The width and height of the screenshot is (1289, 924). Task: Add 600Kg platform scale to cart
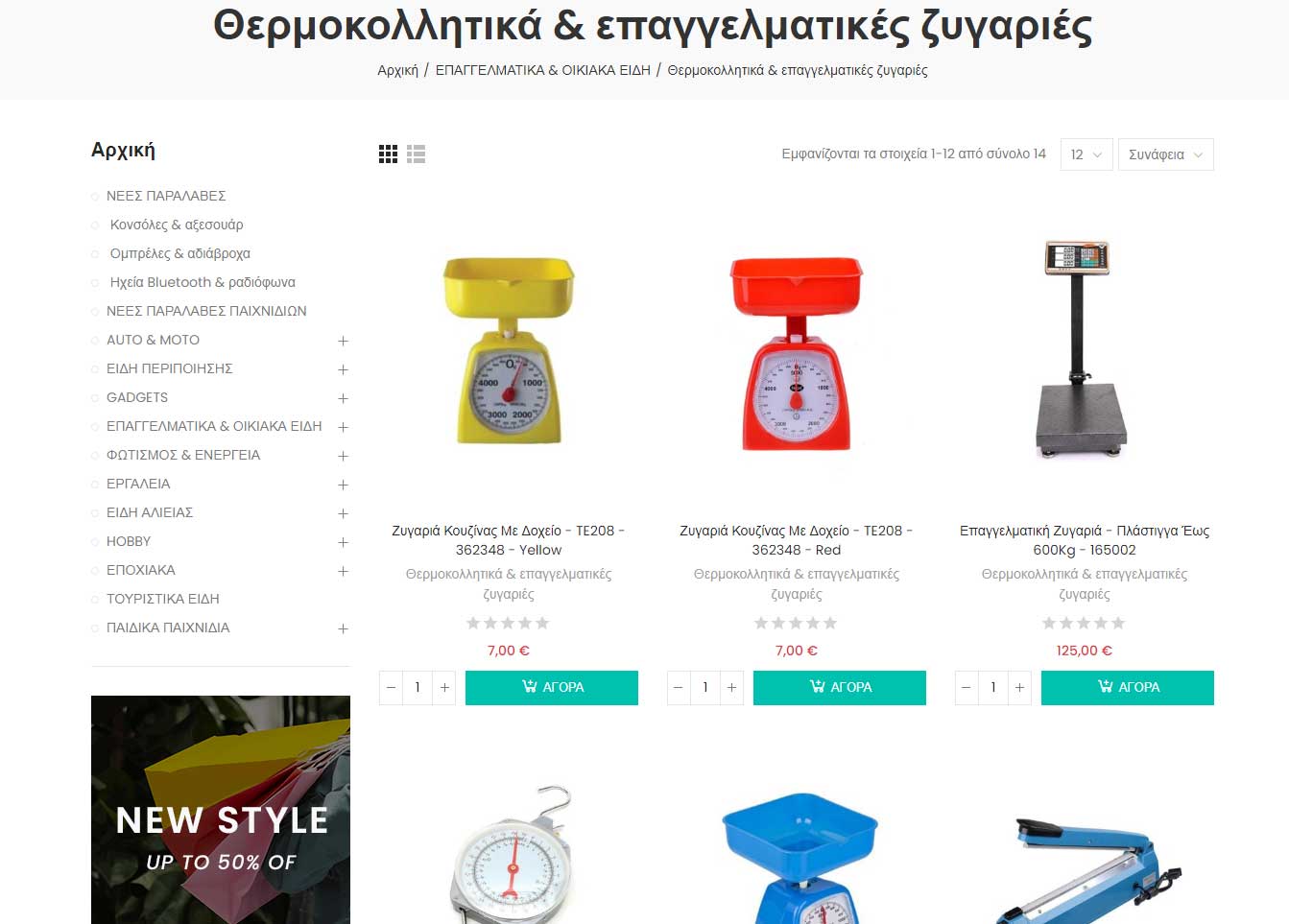(1128, 688)
